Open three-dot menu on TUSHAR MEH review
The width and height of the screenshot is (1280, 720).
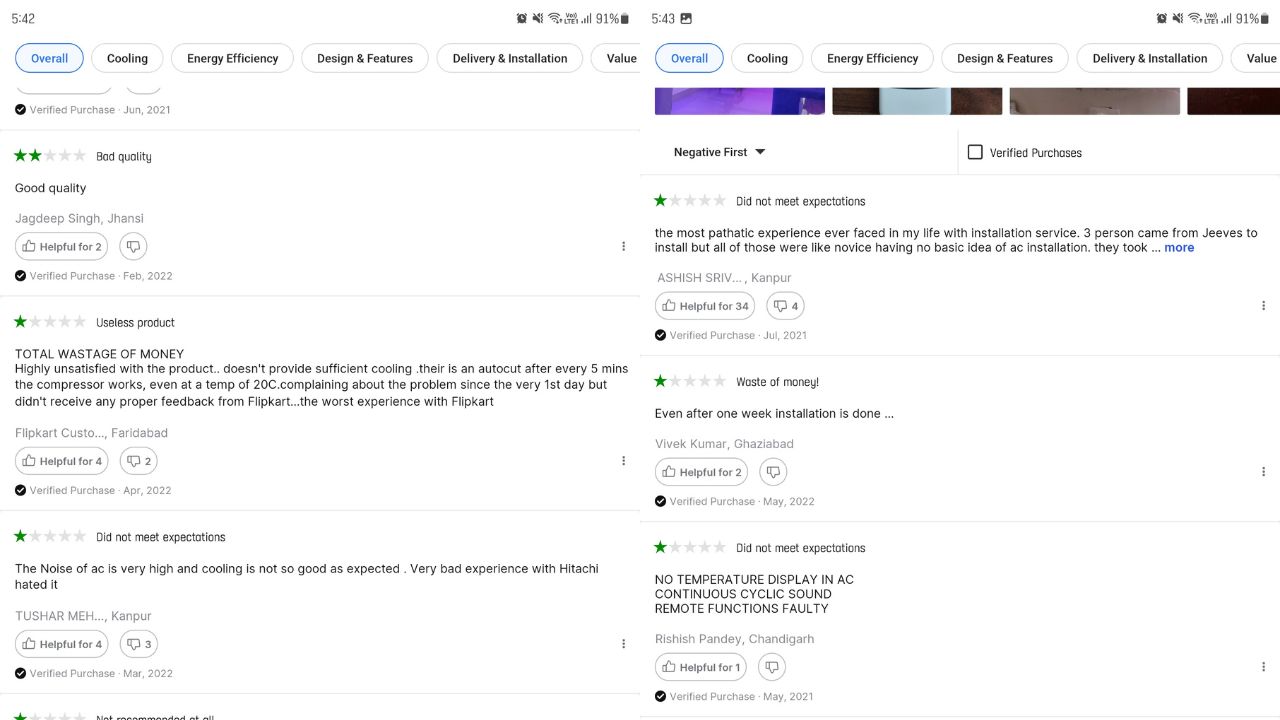[x=623, y=644]
